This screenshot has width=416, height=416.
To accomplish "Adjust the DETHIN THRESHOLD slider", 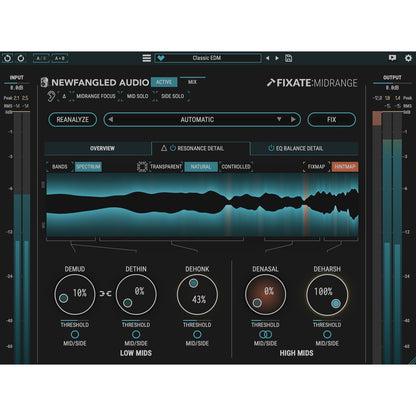I will (x=136, y=323).
